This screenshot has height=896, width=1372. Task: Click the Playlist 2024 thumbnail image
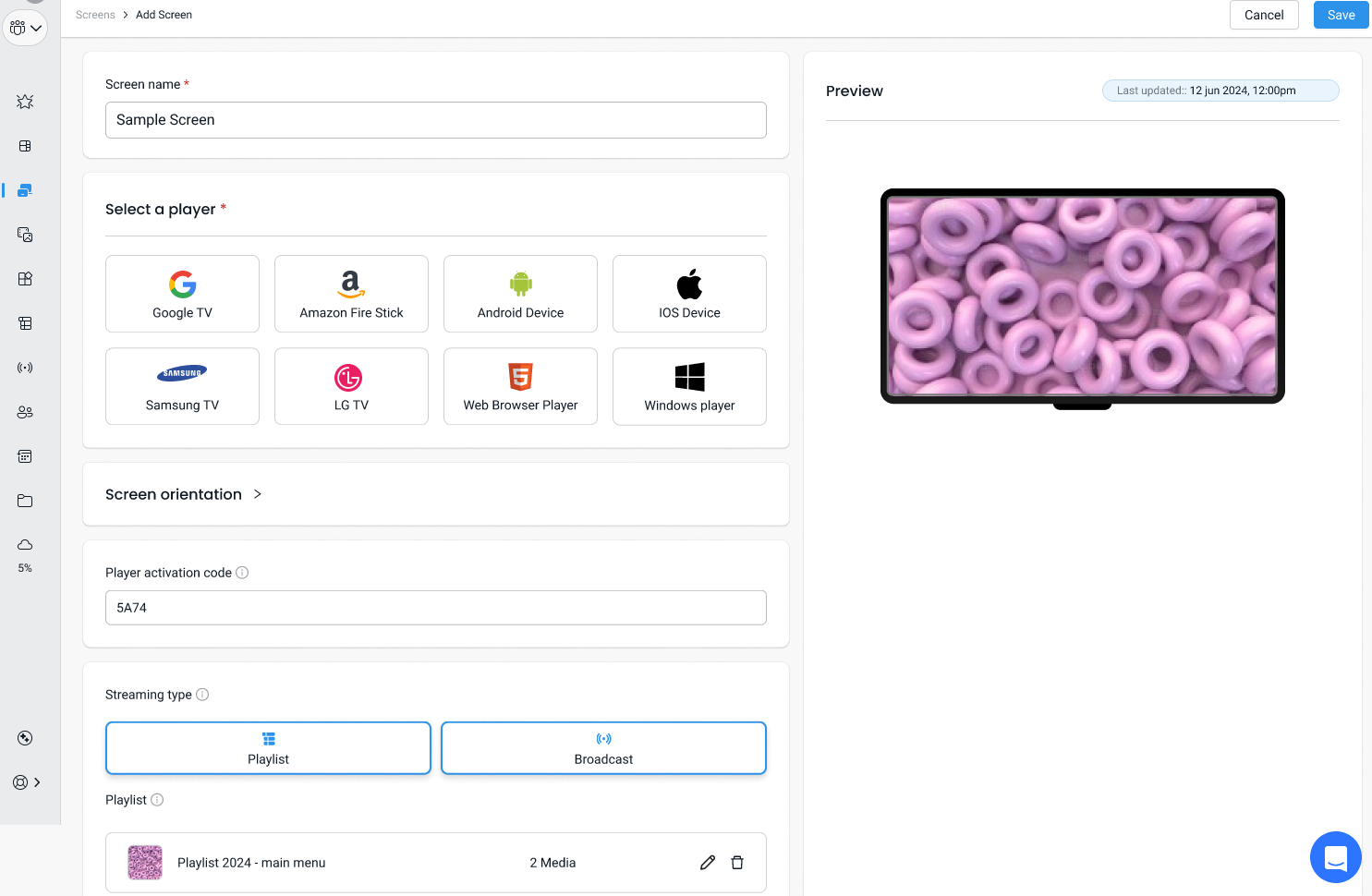pos(145,862)
